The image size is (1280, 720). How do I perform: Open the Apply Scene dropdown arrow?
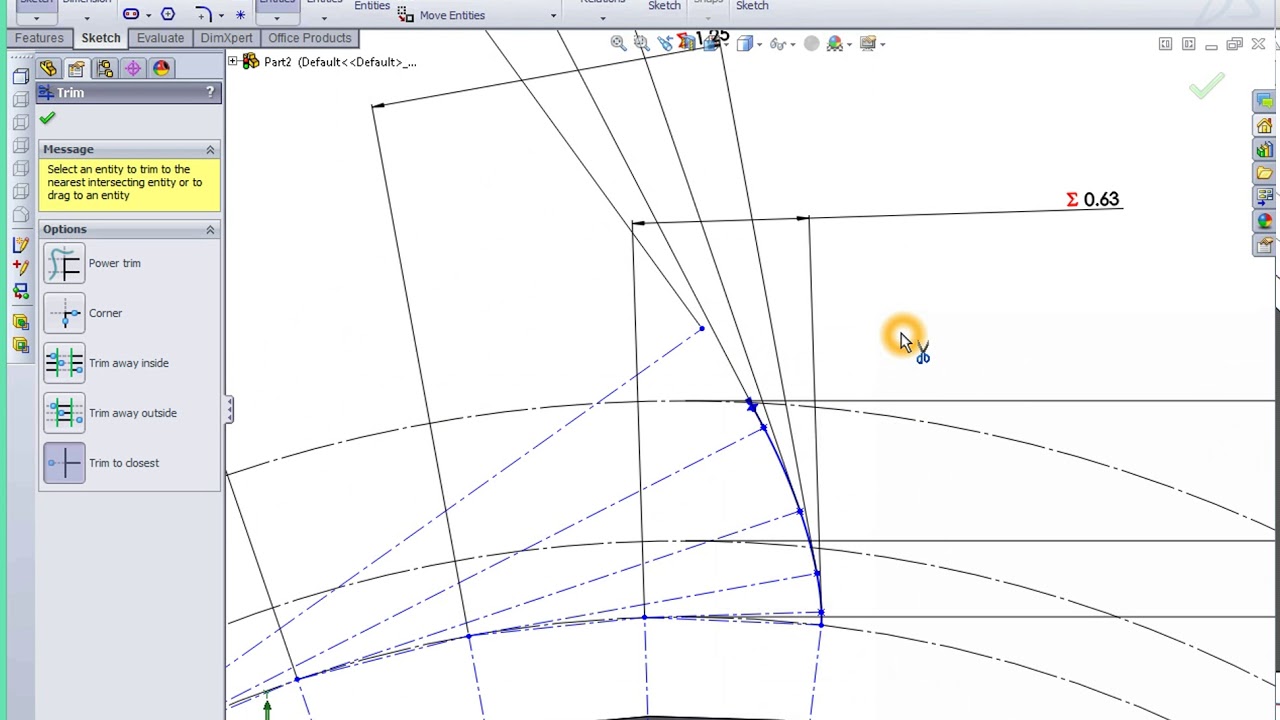point(850,44)
